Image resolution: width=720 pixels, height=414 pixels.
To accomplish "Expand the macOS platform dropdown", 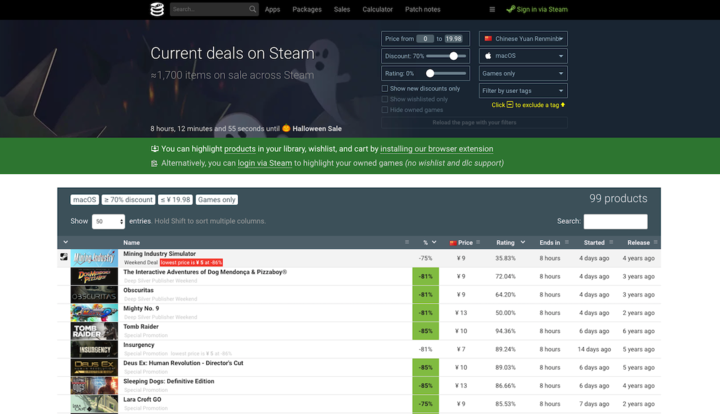I will [x=523, y=56].
